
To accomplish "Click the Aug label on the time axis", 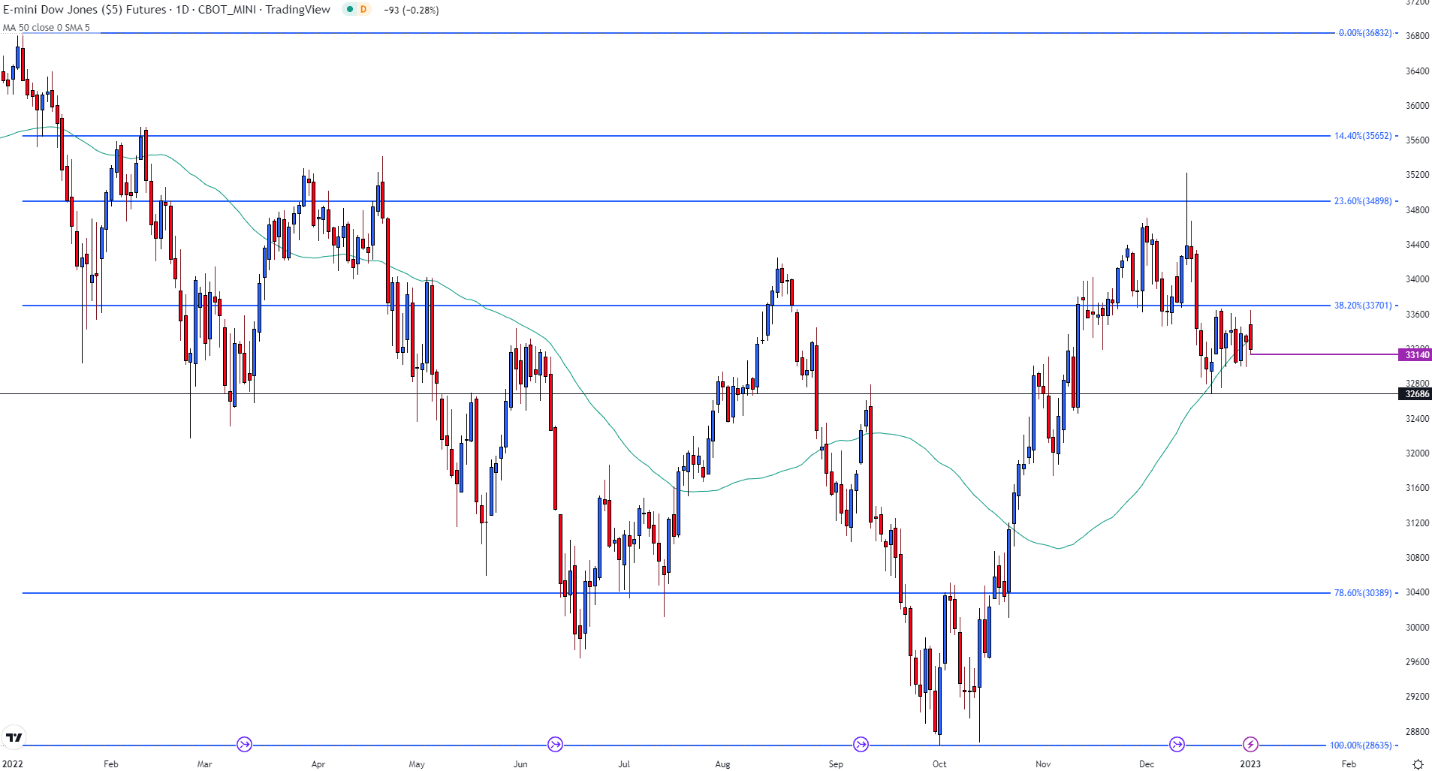I will coord(723,764).
